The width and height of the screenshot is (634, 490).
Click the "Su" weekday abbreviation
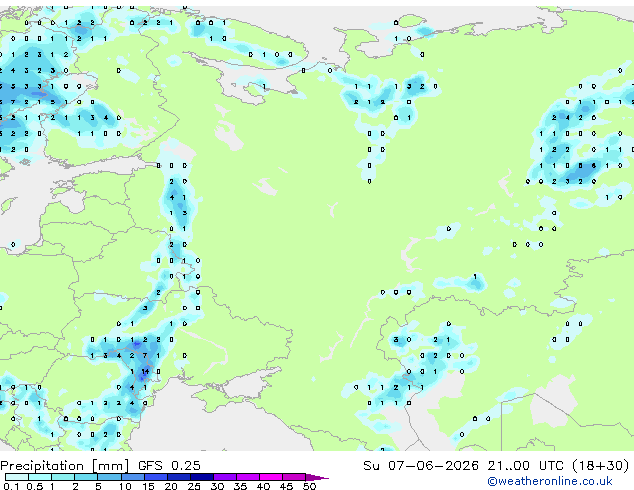tap(371, 466)
